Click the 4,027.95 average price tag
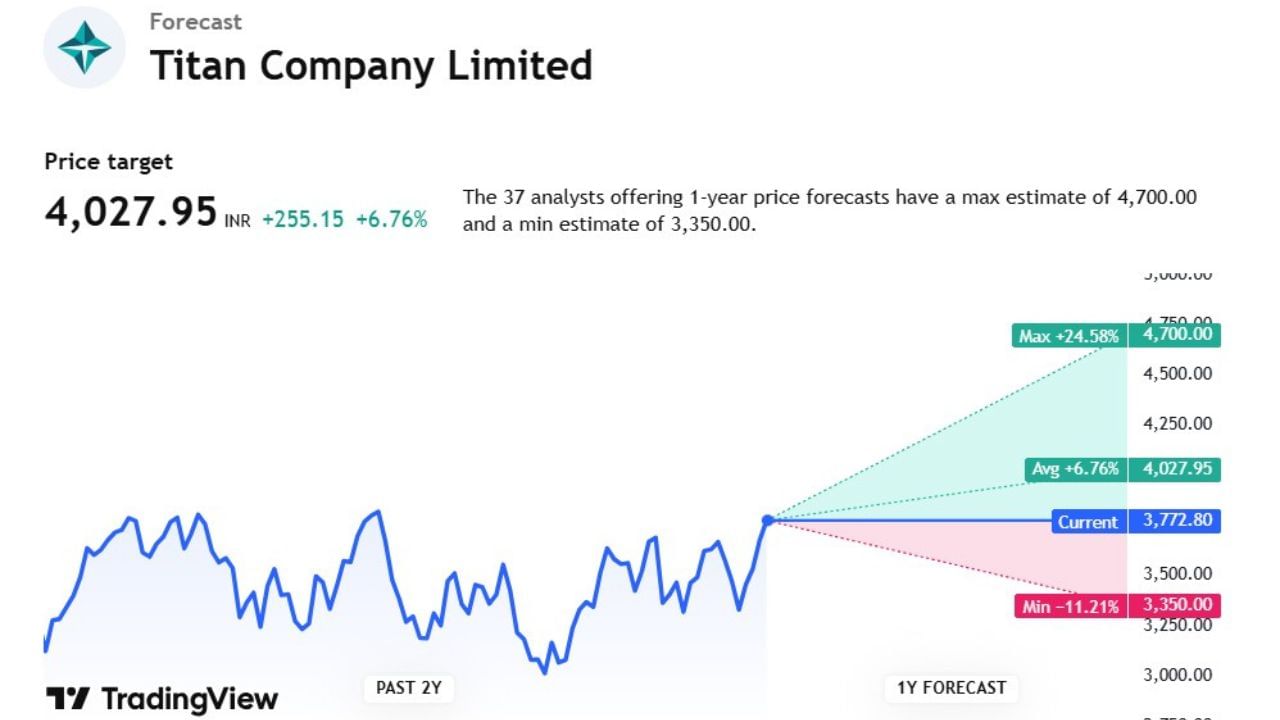 pos(1175,468)
